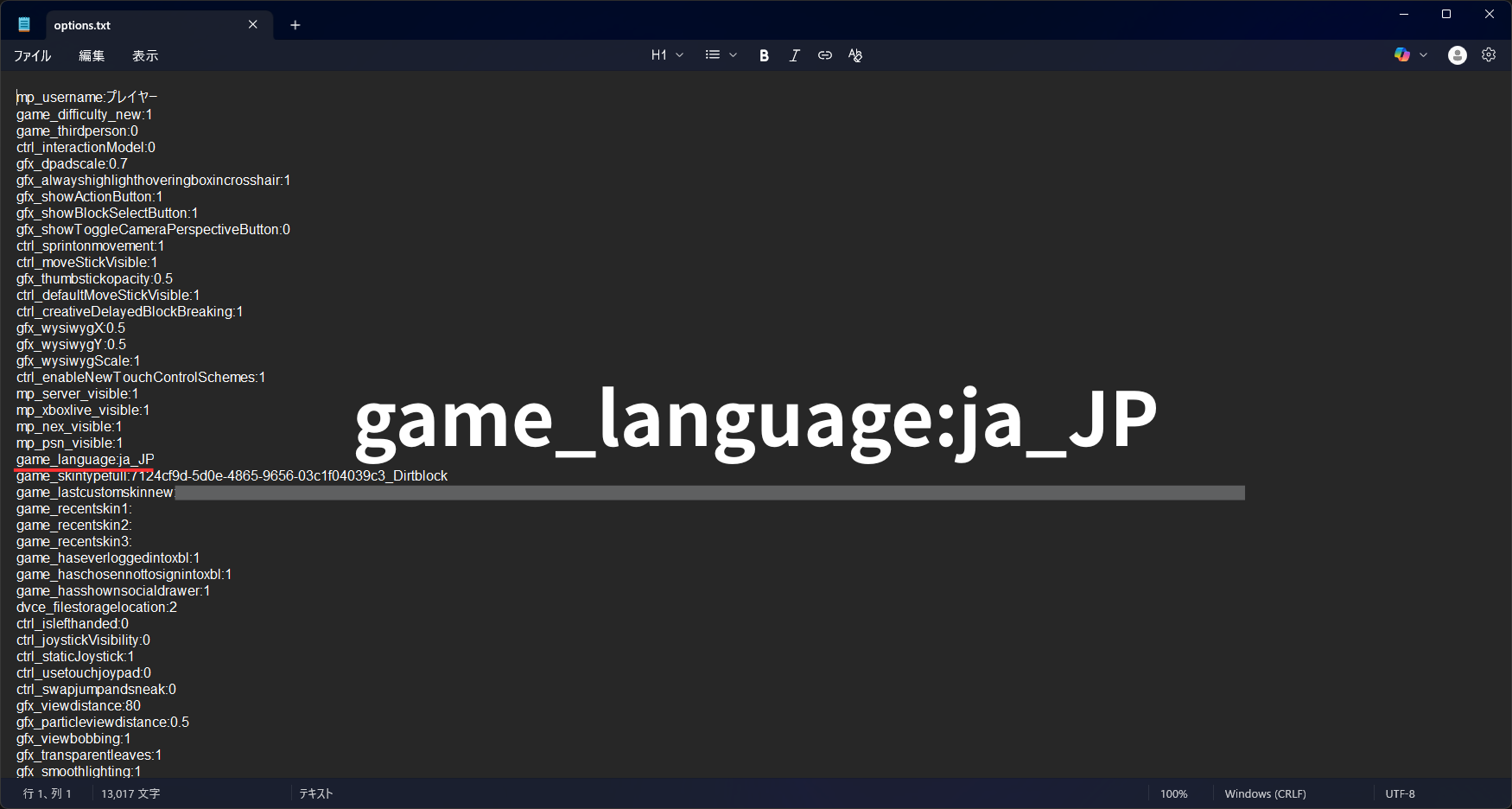Toggle bold formatting
Screen dimensions: 1512x809
(764, 54)
